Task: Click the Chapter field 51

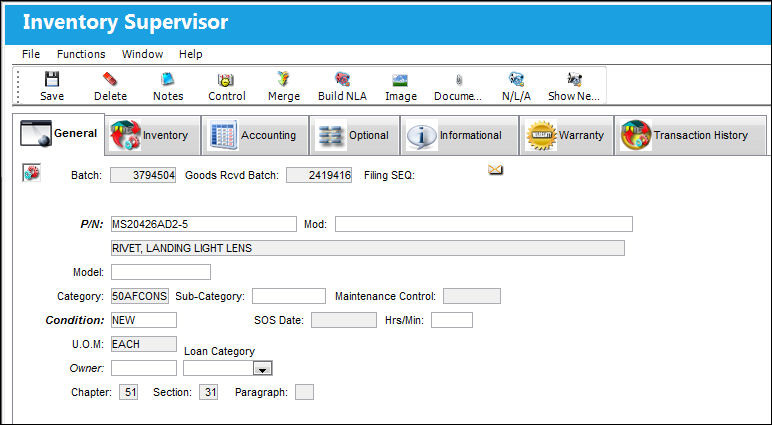Action: point(129,392)
